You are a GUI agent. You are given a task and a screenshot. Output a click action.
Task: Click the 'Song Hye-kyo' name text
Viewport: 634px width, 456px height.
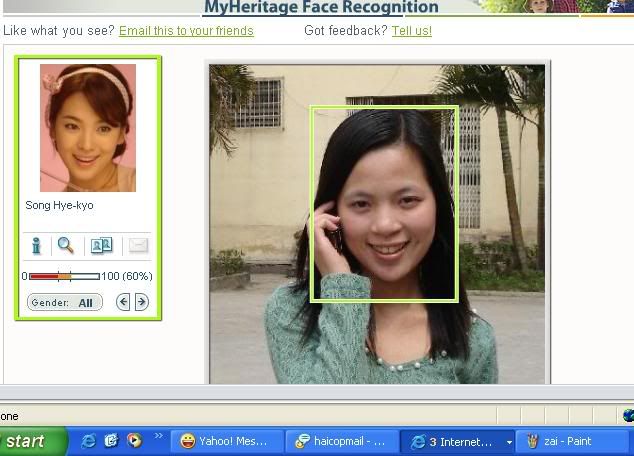pyautogui.click(x=59, y=205)
